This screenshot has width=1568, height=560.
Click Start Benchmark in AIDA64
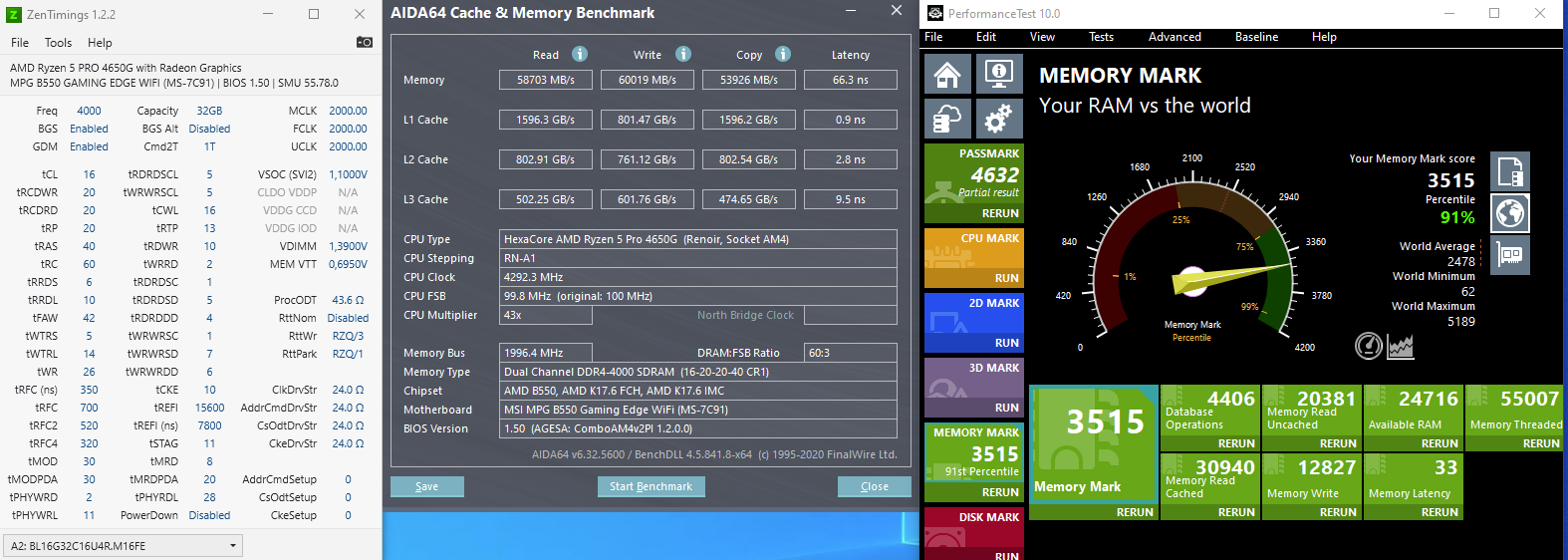651,486
